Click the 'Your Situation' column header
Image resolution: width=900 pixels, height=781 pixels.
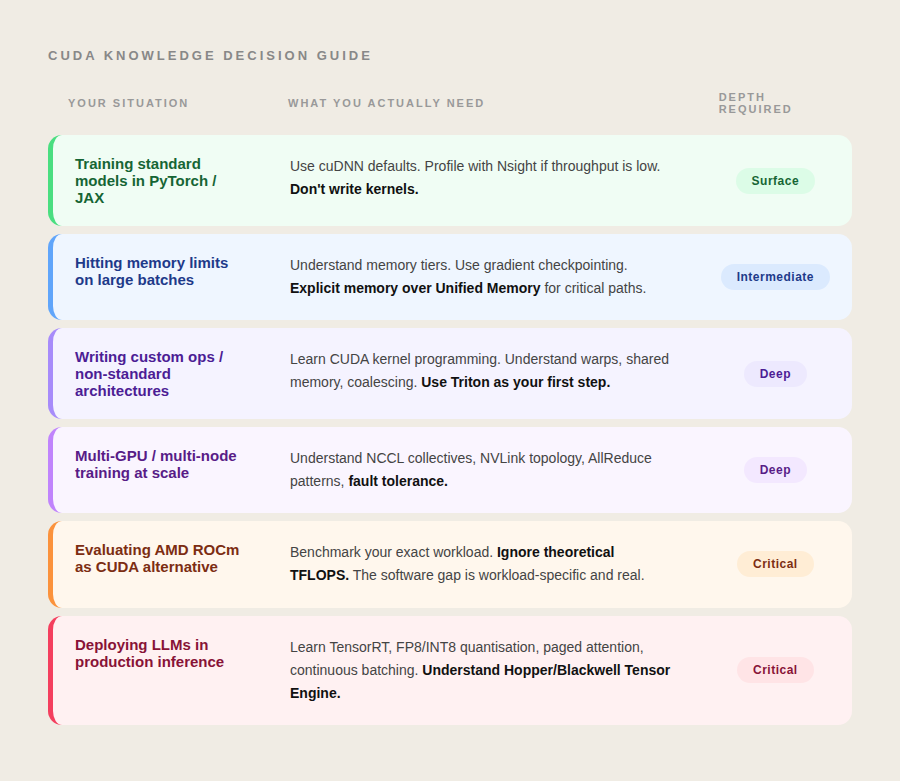click(128, 103)
